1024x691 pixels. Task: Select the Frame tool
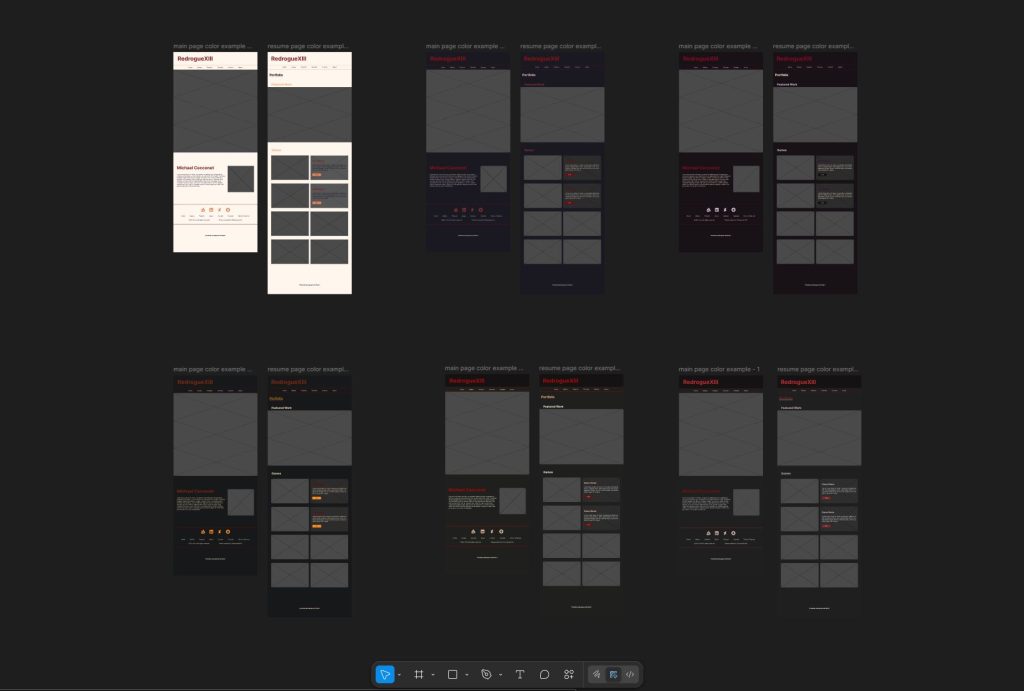click(x=419, y=674)
